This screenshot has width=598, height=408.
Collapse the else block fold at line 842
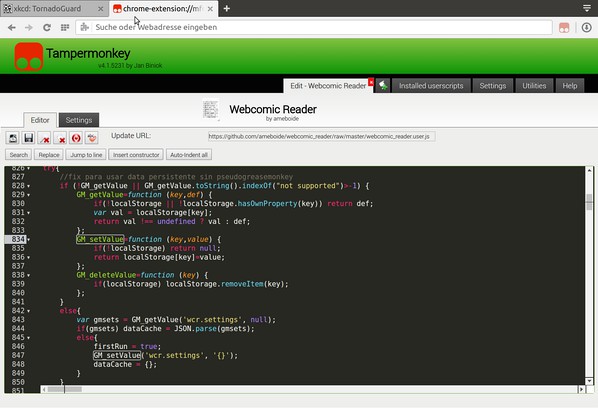29,311
